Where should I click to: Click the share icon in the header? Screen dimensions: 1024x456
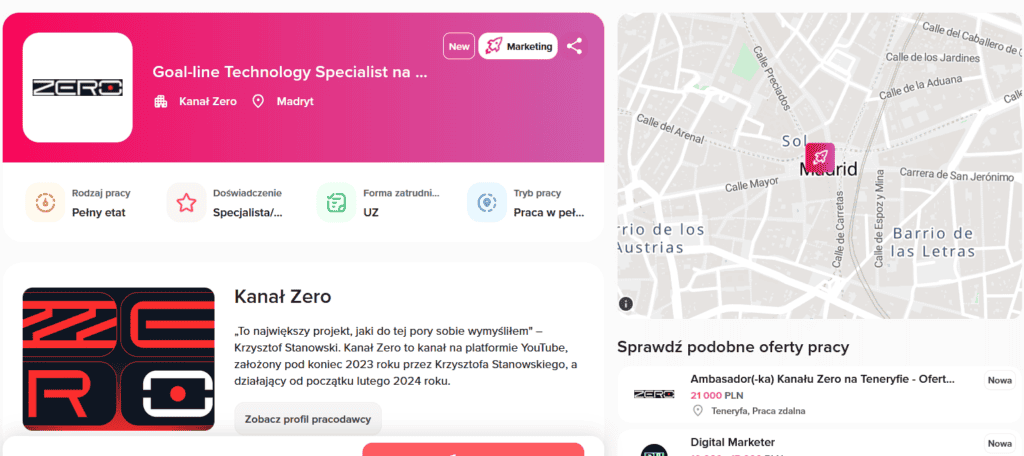574,46
